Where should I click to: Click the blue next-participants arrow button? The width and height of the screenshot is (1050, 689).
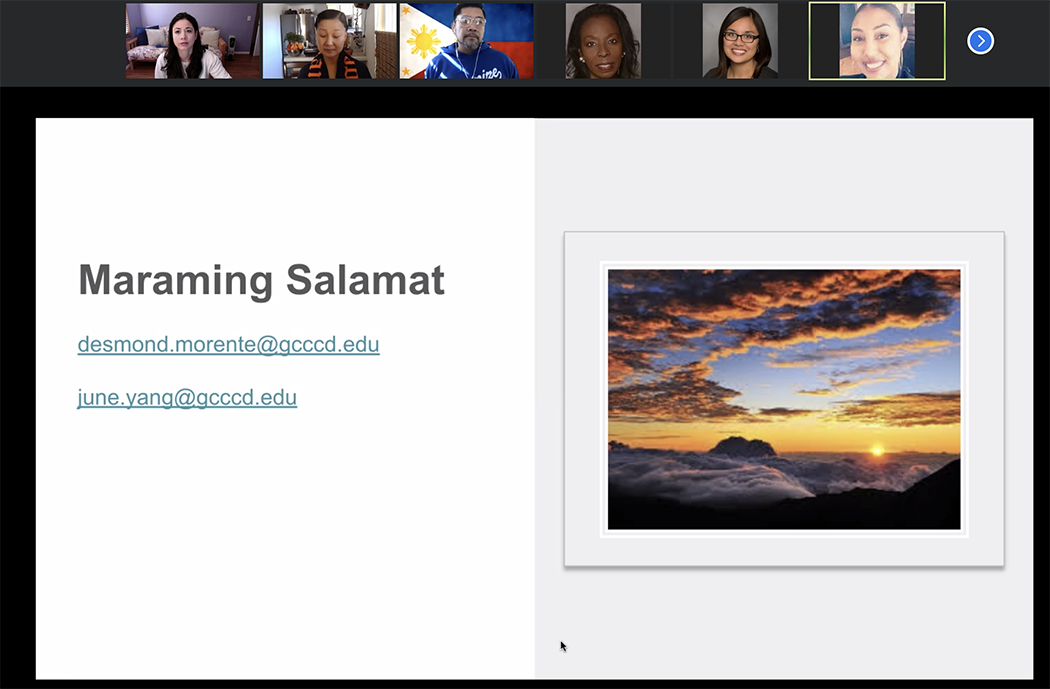coord(980,41)
